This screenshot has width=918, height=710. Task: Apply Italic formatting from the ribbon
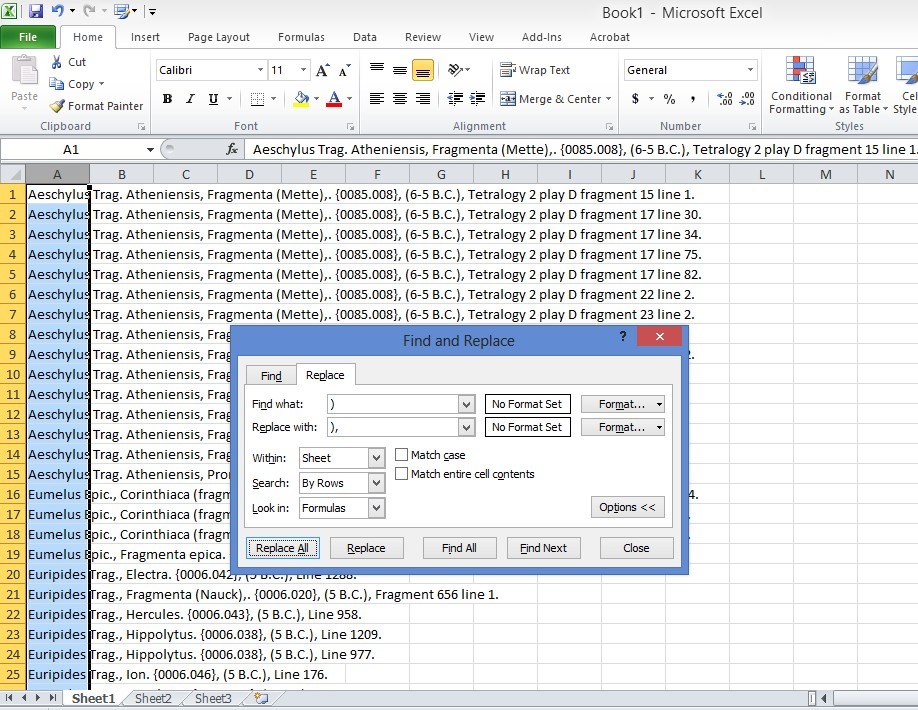[190, 99]
